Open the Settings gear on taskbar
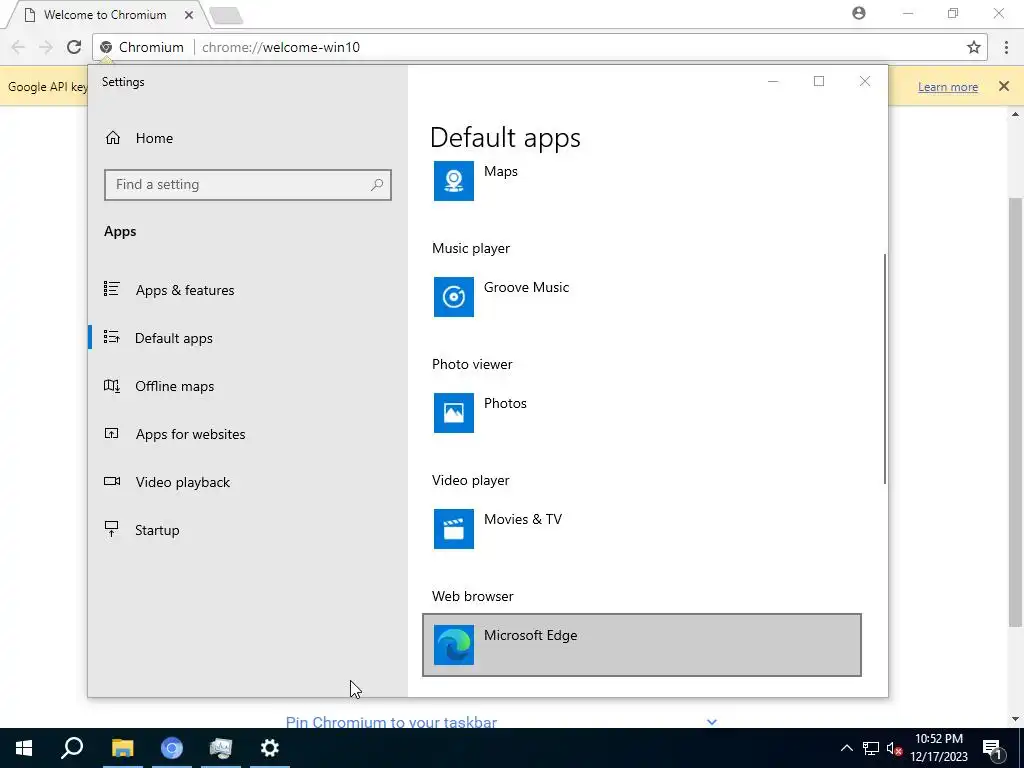1024x768 pixels. (x=270, y=748)
